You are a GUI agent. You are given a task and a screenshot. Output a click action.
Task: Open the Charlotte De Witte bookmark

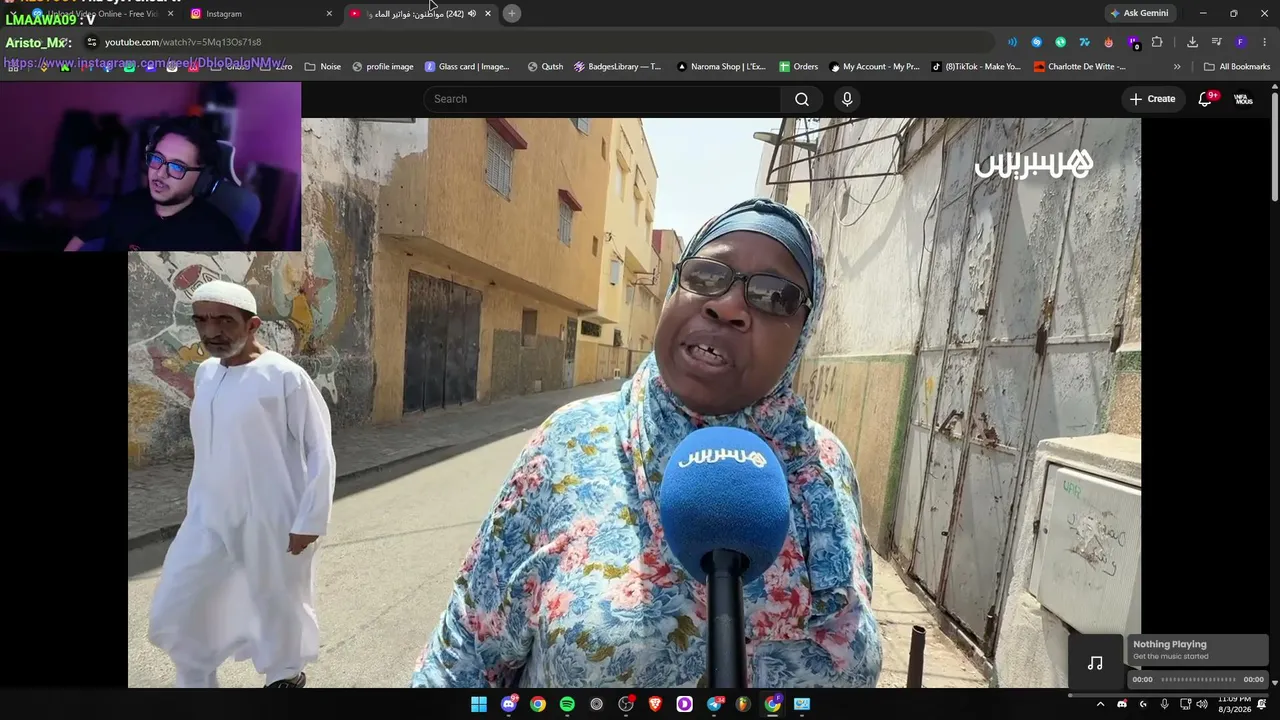pyautogui.click(x=1080, y=67)
